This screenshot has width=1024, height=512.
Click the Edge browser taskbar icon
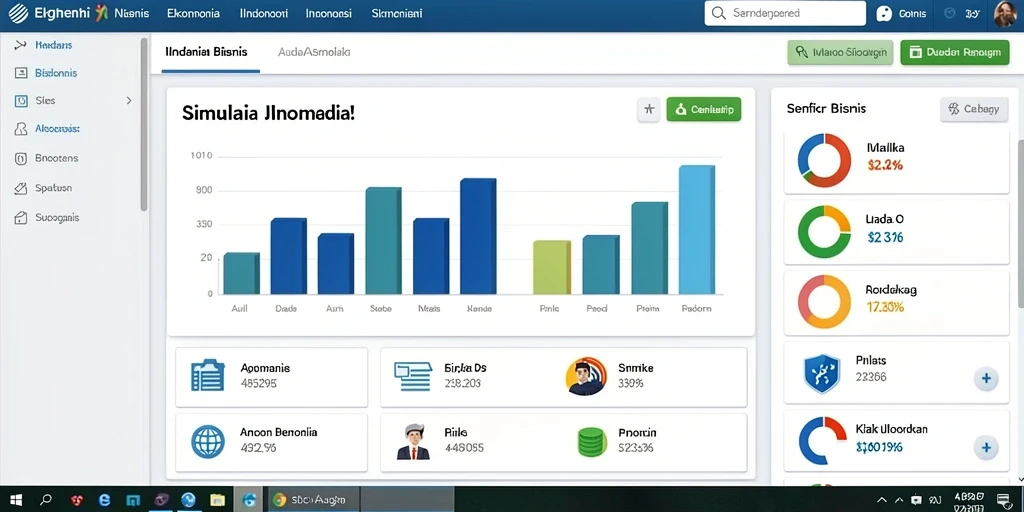coord(104,500)
